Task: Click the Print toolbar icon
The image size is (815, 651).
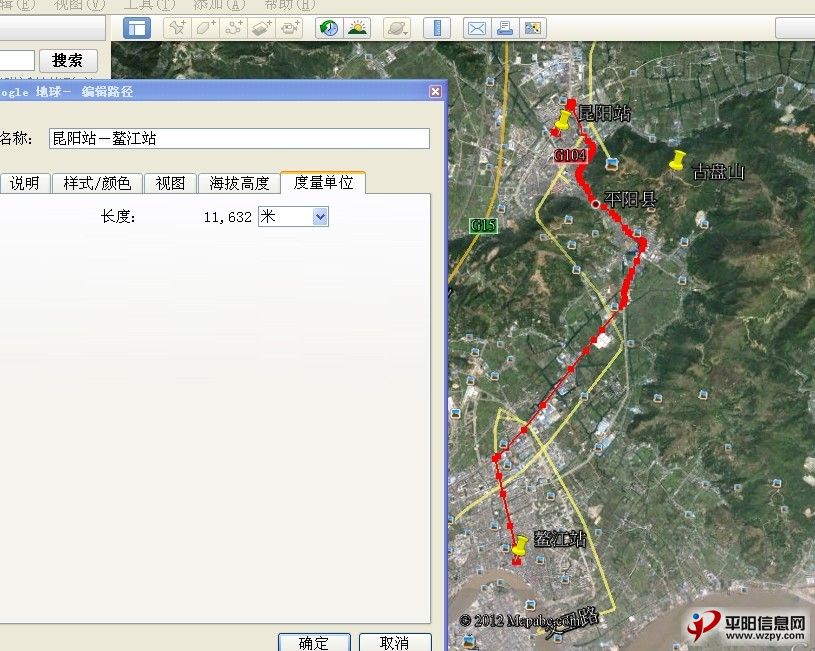Action: pos(505,28)
